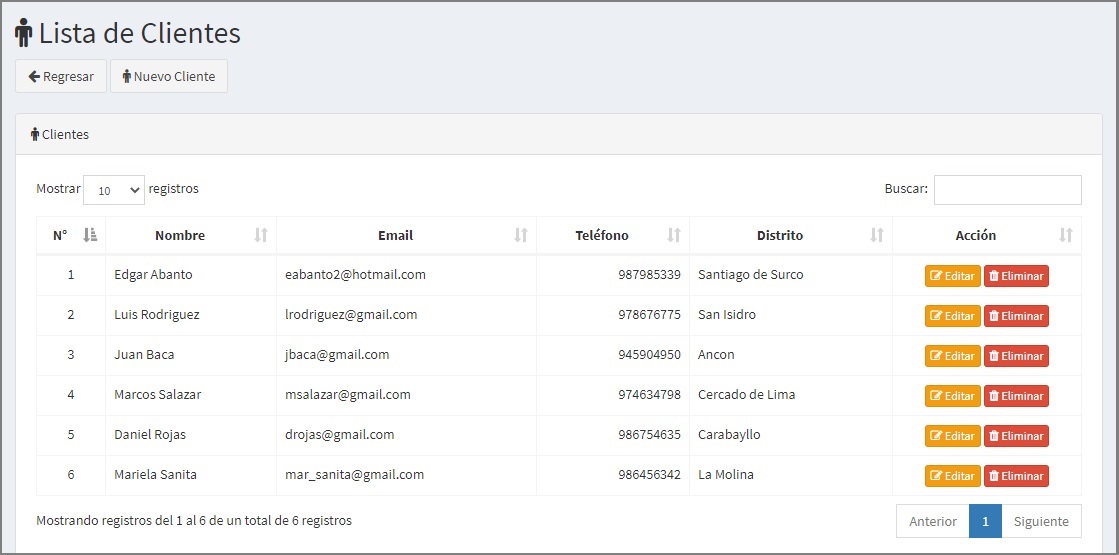Viewport: 1119px width, 555px height.
Task: Open the Mostrar registros count dropdown
Action: [x=114, y=190]
